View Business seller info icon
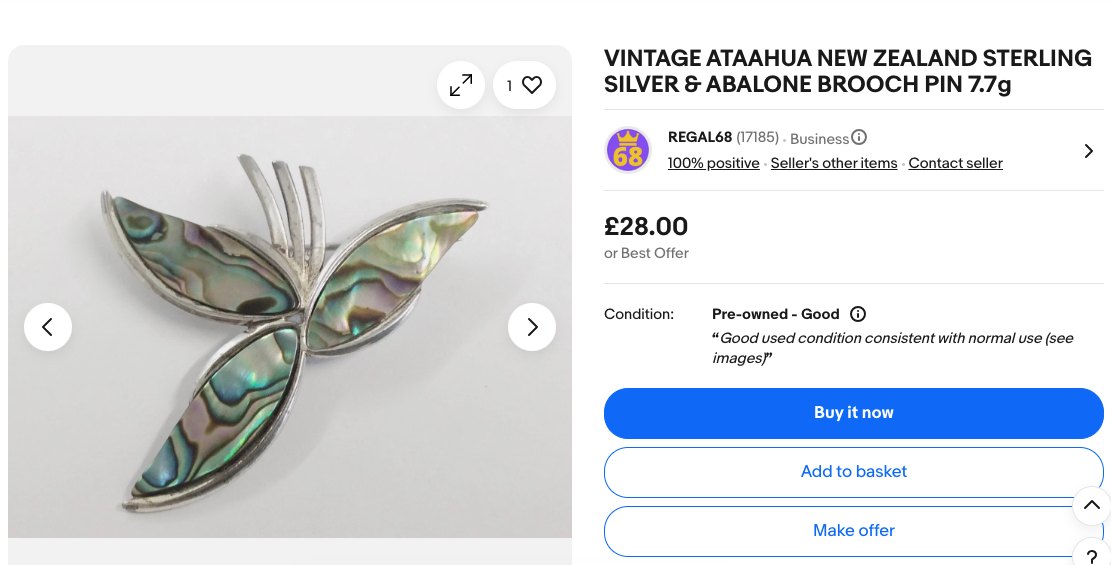The height and width of the screenshot is (565, 1111). (x=859, y=138)
